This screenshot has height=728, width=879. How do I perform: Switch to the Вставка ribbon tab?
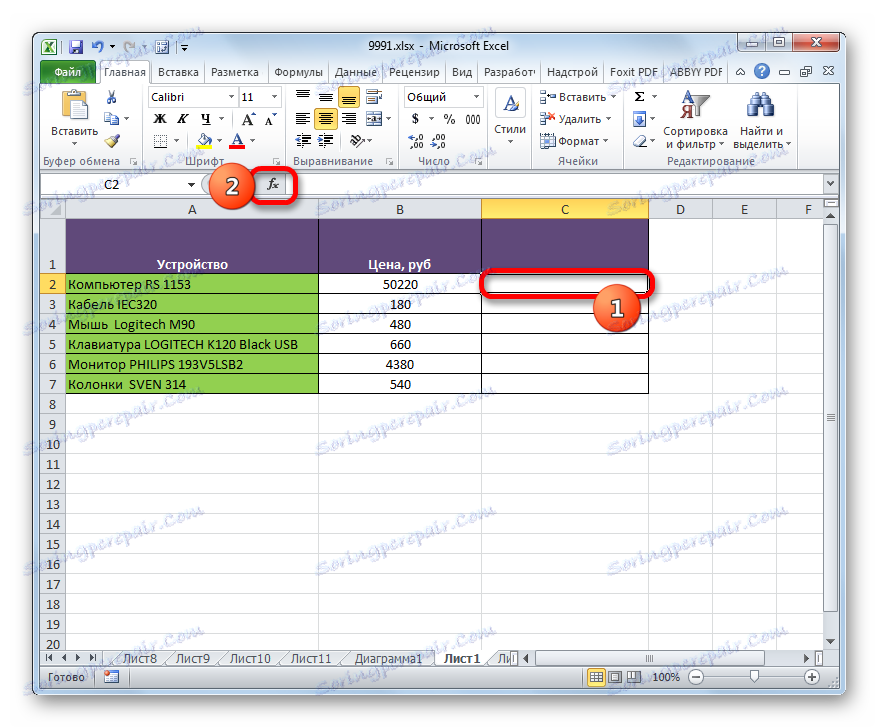click(178, 72)
